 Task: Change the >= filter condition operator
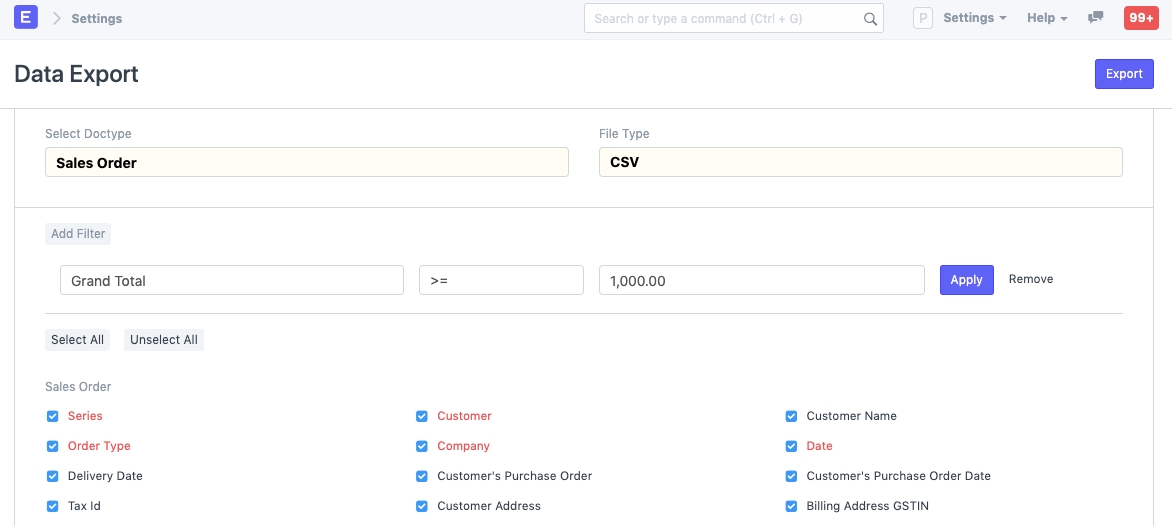coord(500,281)
